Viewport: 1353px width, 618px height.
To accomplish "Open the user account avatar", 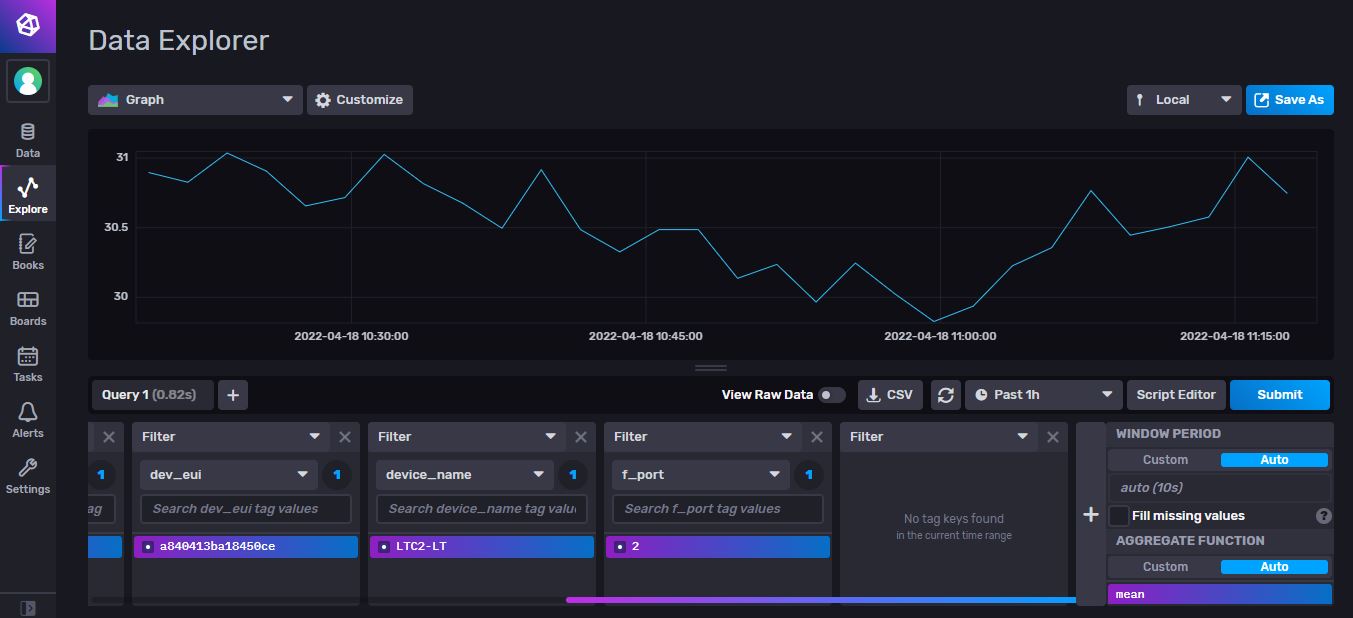I will tap(28, 81).
